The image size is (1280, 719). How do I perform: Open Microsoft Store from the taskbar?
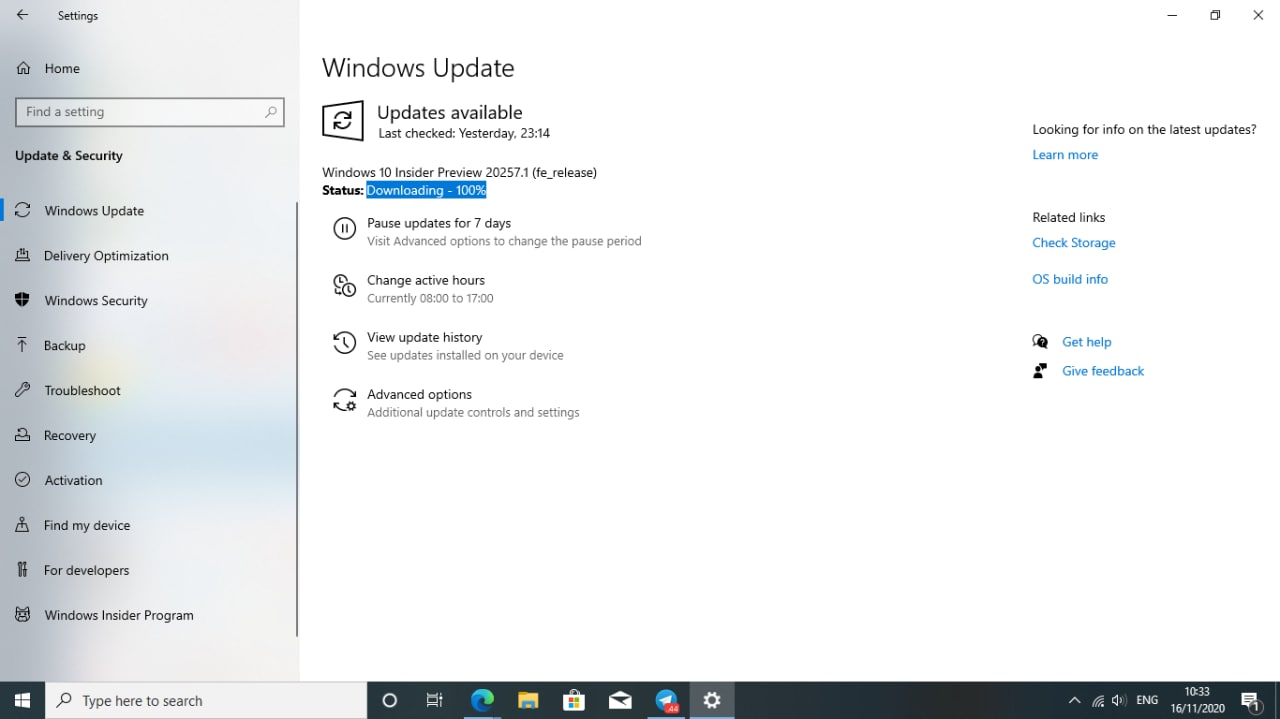(574, 700)
